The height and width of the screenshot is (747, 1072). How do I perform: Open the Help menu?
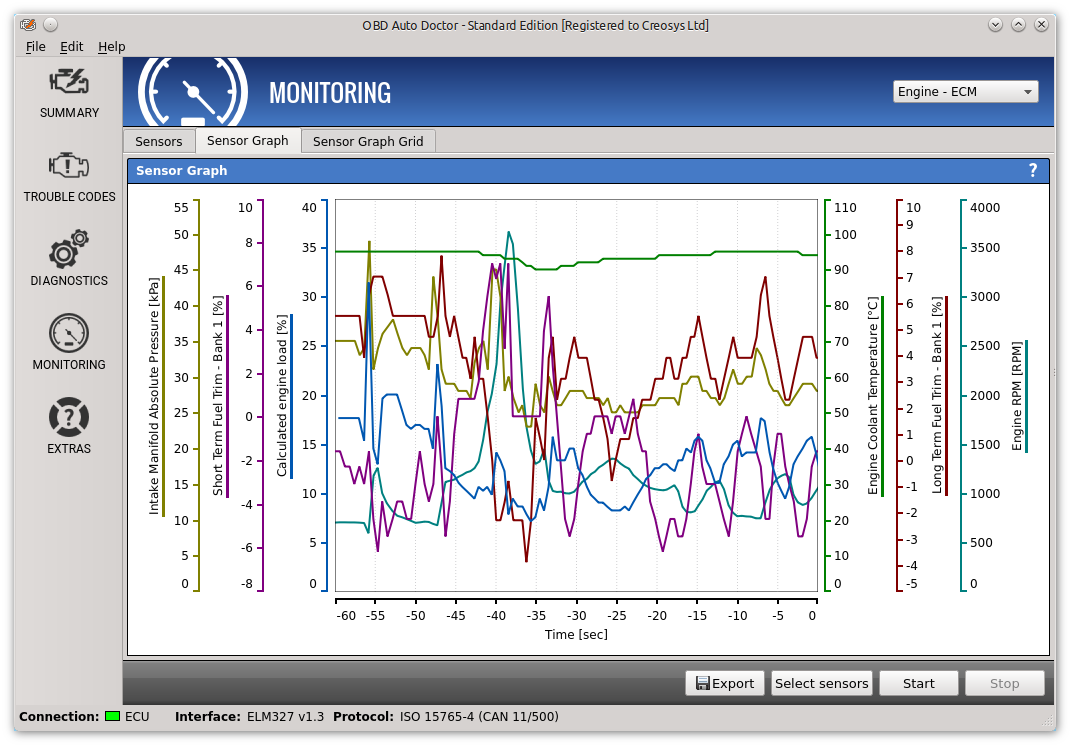click(x=111, y=46)
